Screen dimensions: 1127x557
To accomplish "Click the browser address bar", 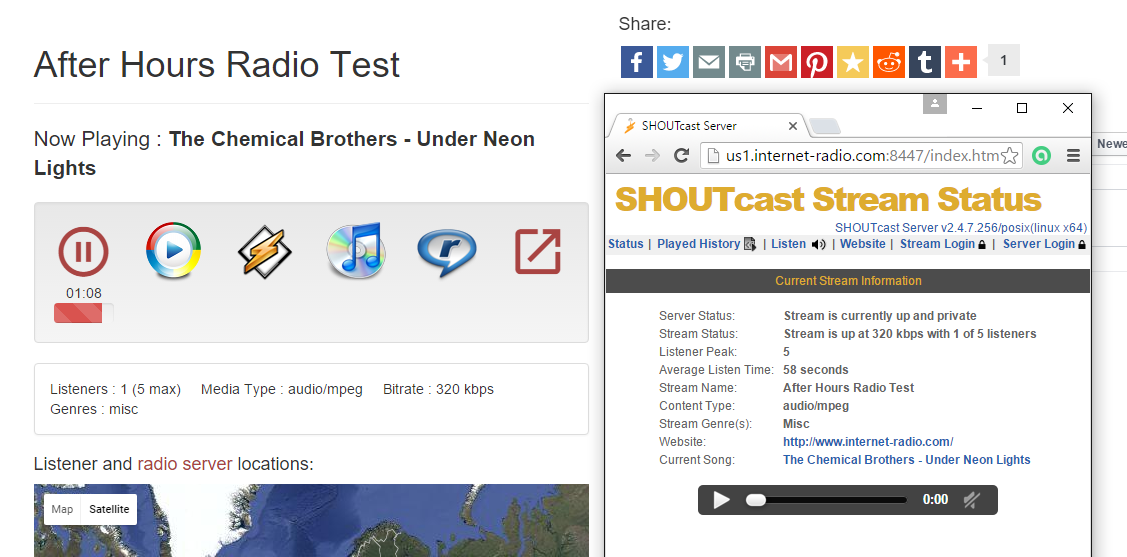I will (x=860, y=156).
